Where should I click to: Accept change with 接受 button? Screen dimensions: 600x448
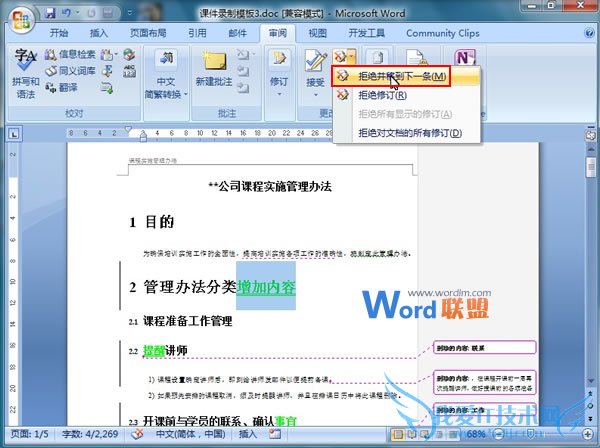(x=315, y=69)
